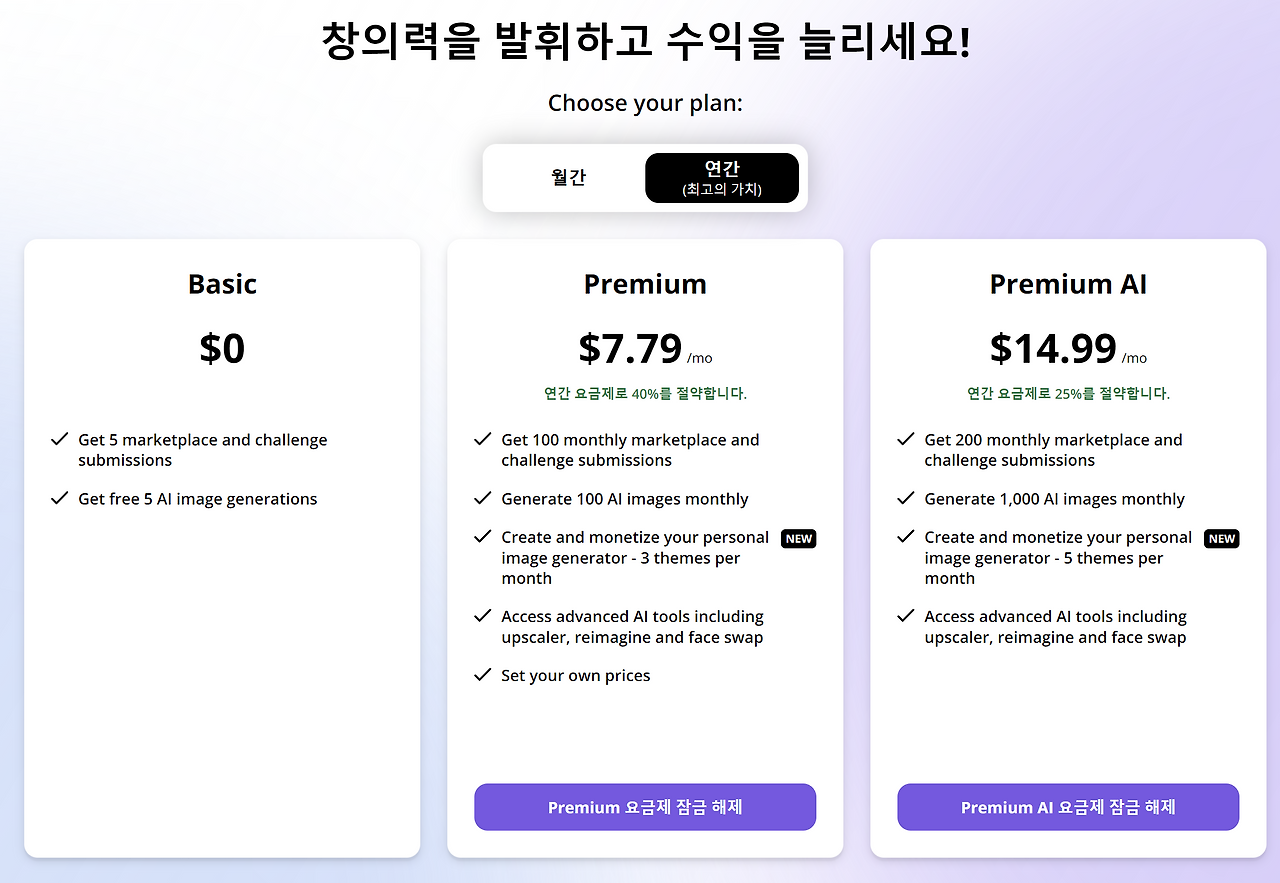This screenshot has height=883, width=1280.
Task: Select the Basic plan card
Action: coord(222,547)
